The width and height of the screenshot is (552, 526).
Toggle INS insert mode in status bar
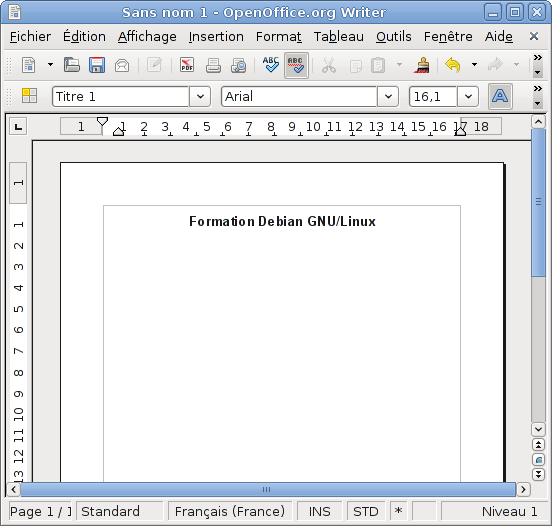click(320, 511)
